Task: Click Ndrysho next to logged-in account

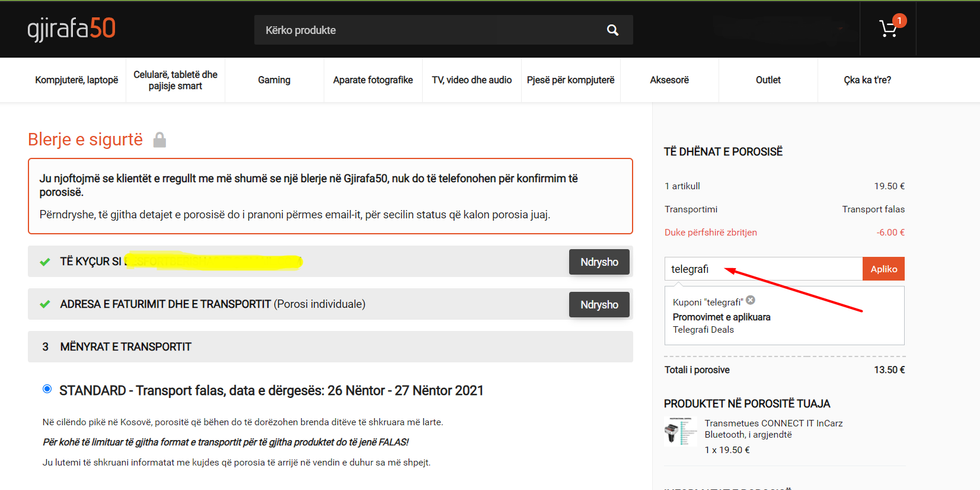Action: tap(599, 262)
